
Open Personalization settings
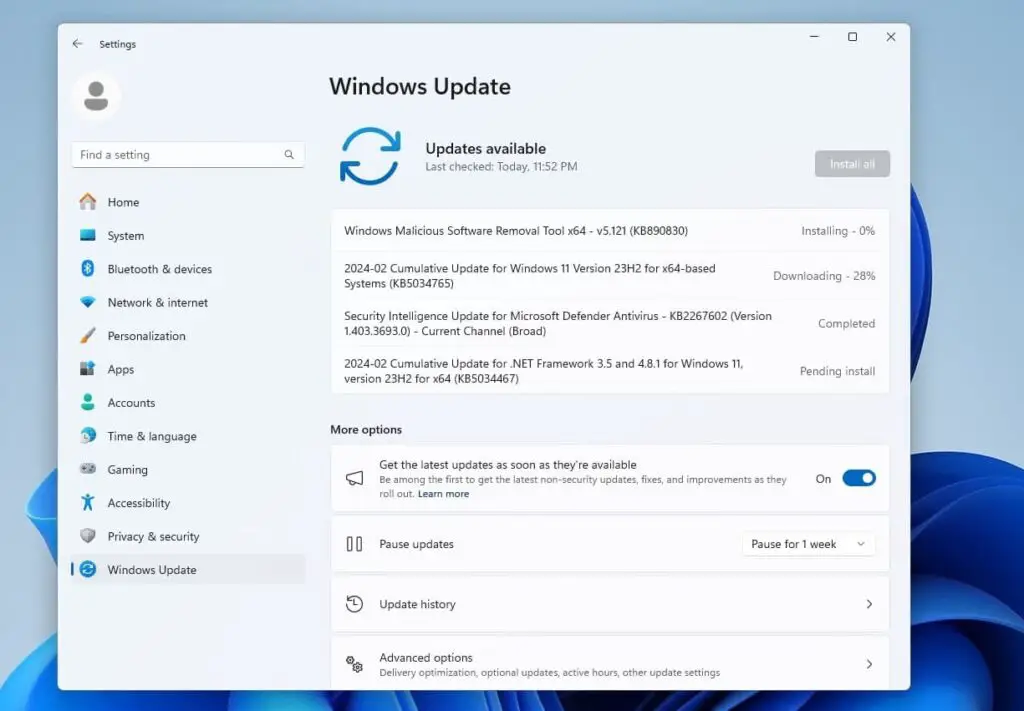tap(148, 336)
